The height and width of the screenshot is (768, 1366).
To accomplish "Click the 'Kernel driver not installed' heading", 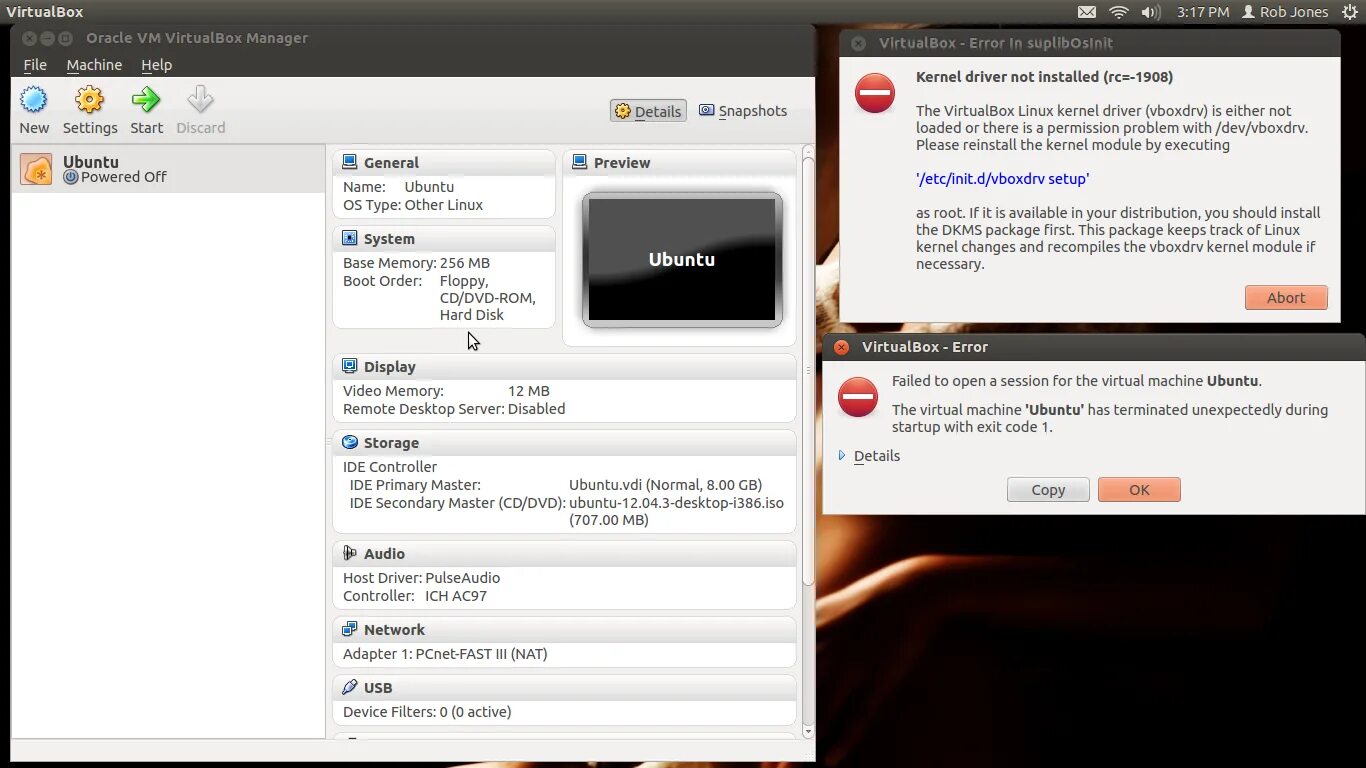I will coord(1044,77).
